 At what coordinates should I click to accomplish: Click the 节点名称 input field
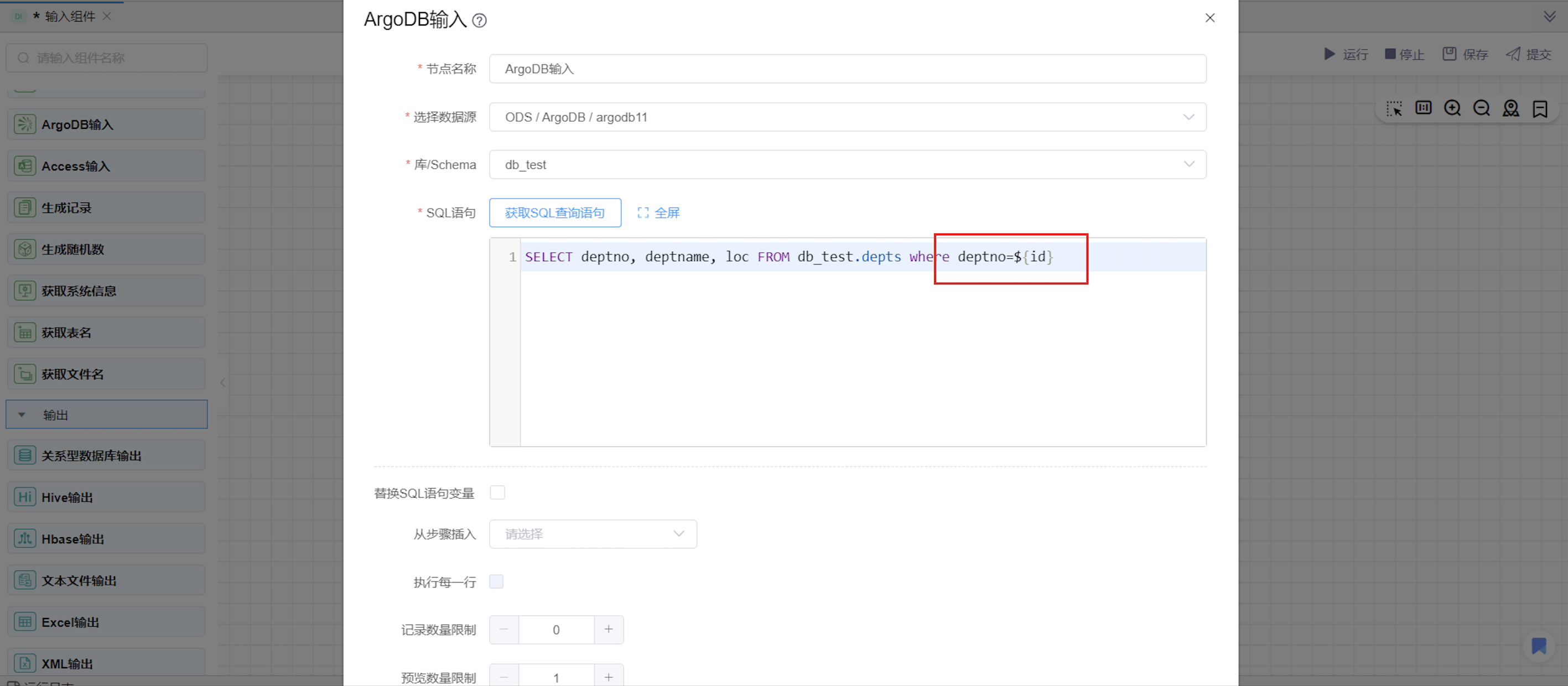coord(847,69)
